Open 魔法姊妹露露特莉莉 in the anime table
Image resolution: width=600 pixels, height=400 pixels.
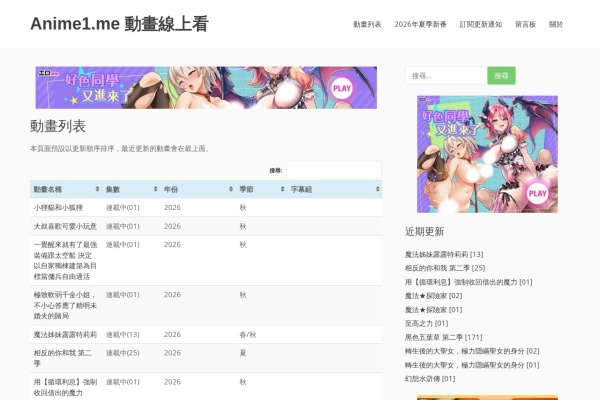tap(65, 335)
